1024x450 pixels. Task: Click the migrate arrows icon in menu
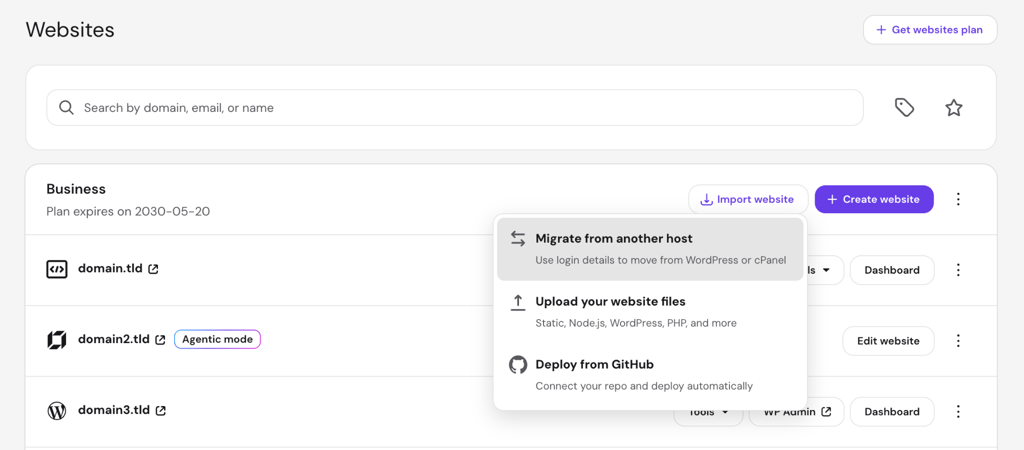tap(518, 238)
